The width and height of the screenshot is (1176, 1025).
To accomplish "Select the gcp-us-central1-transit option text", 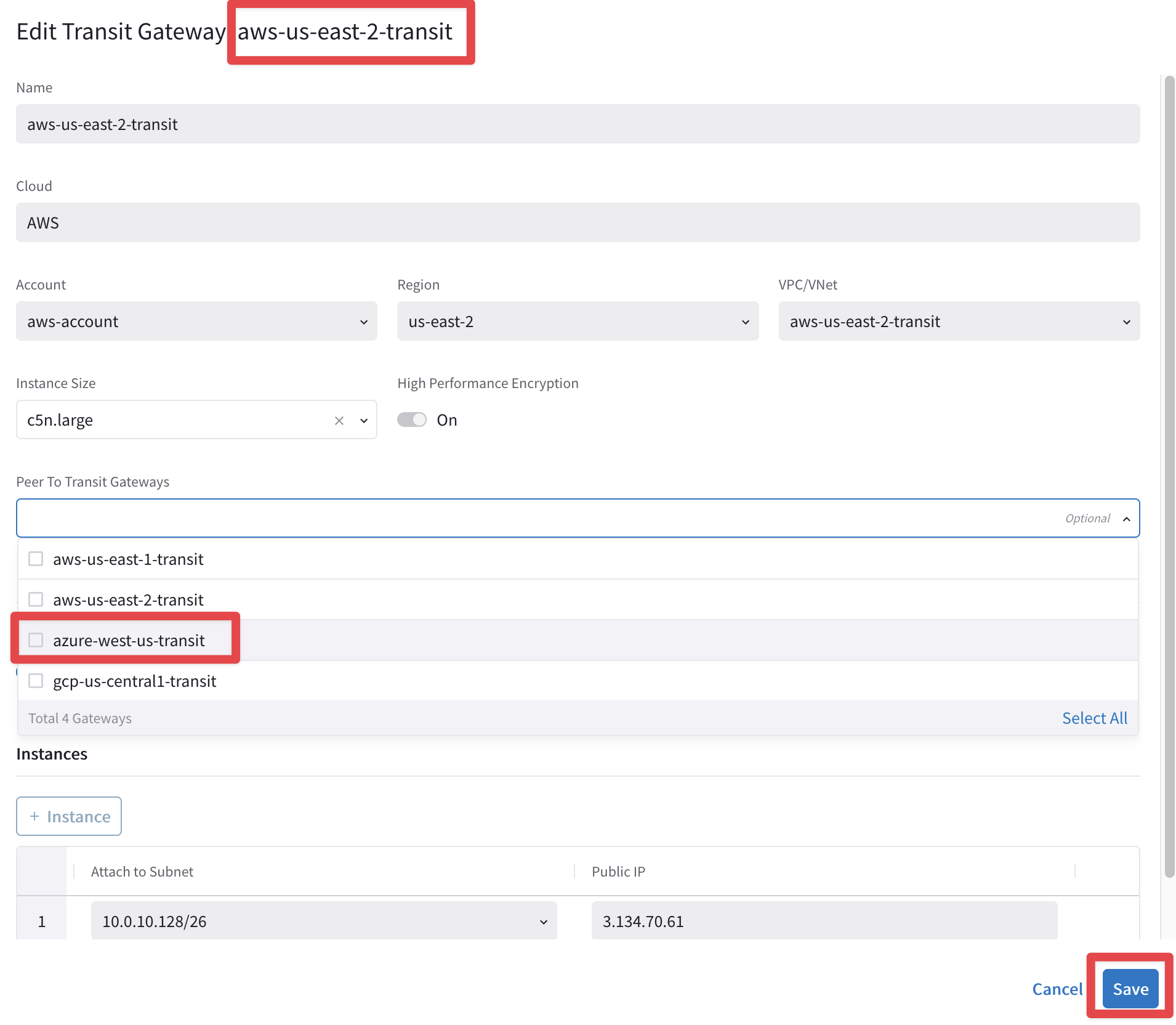I will tap(134, 681).
